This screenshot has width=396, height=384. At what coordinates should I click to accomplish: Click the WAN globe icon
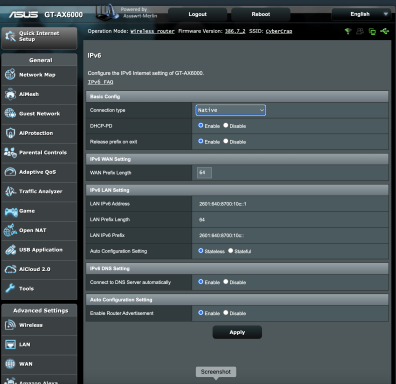(10, 364)
